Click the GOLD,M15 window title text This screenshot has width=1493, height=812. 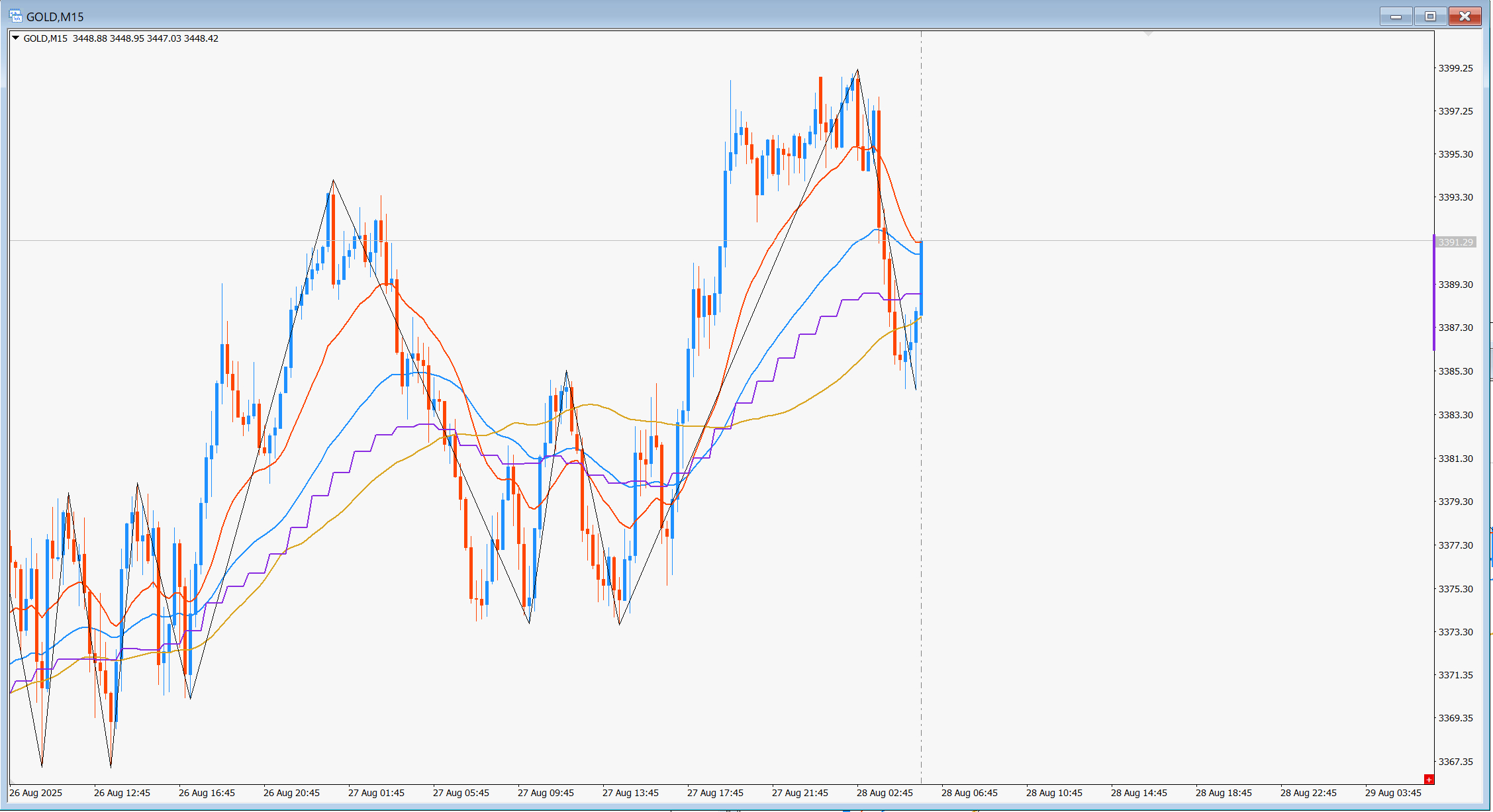coord(55,17)
